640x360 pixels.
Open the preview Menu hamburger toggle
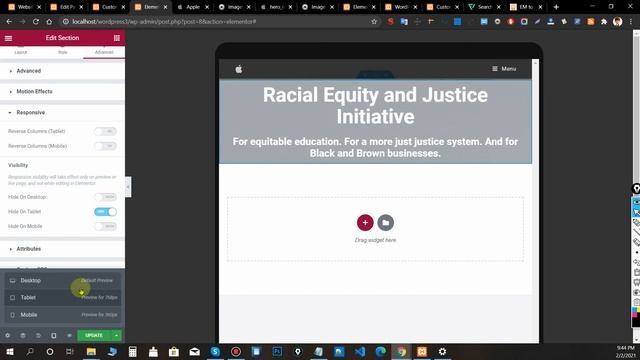(x=504, y=69)
